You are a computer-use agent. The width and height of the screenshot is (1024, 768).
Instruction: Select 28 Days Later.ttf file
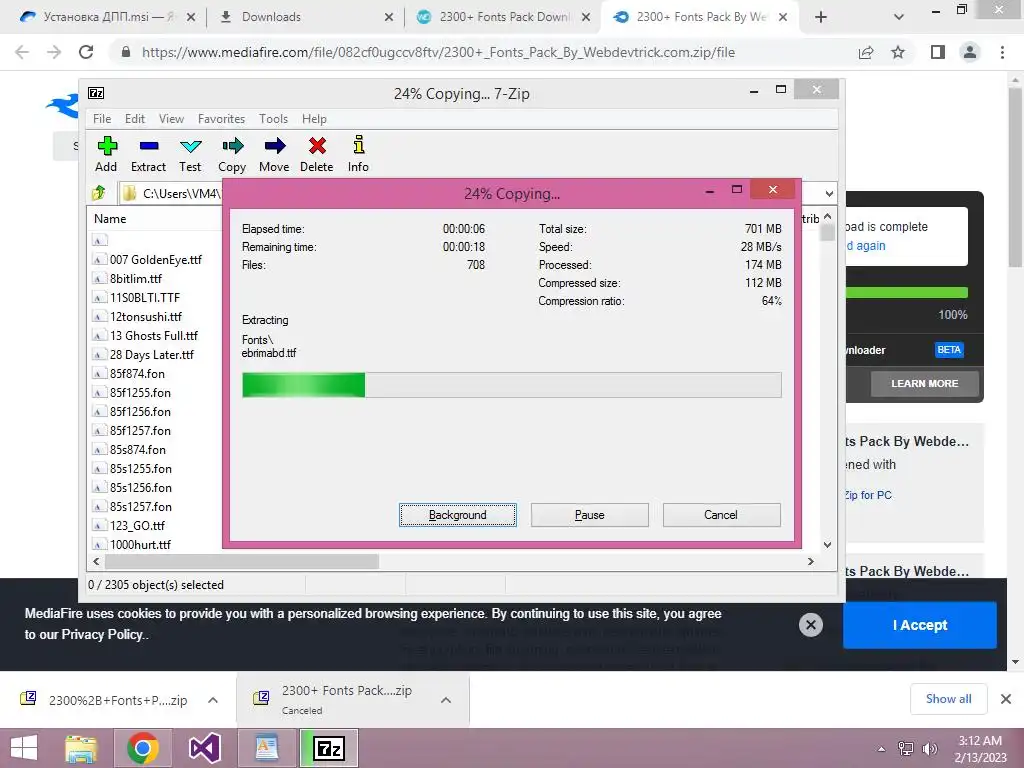point(152,354)
